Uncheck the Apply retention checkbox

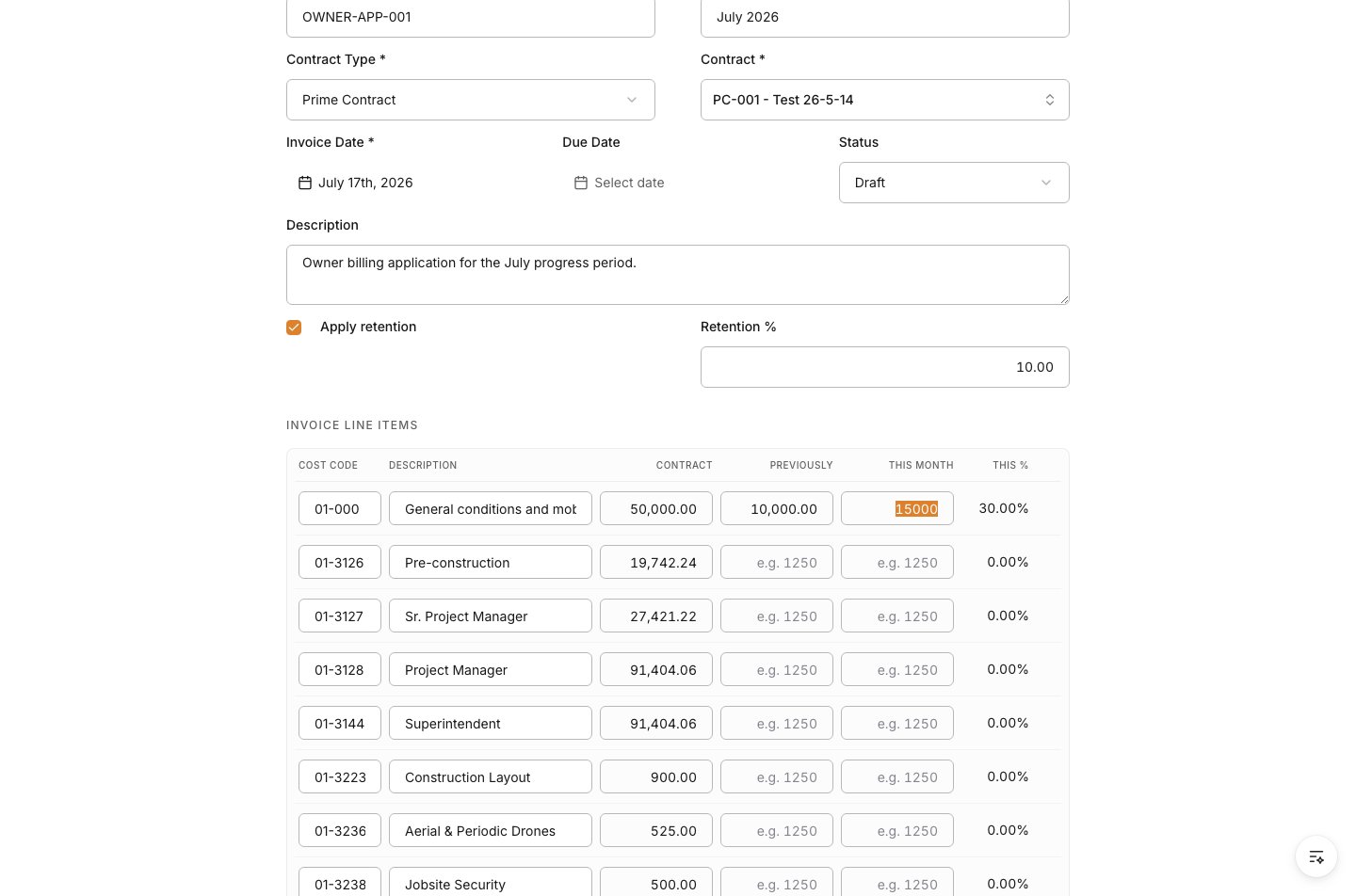[x=294, y=328]
